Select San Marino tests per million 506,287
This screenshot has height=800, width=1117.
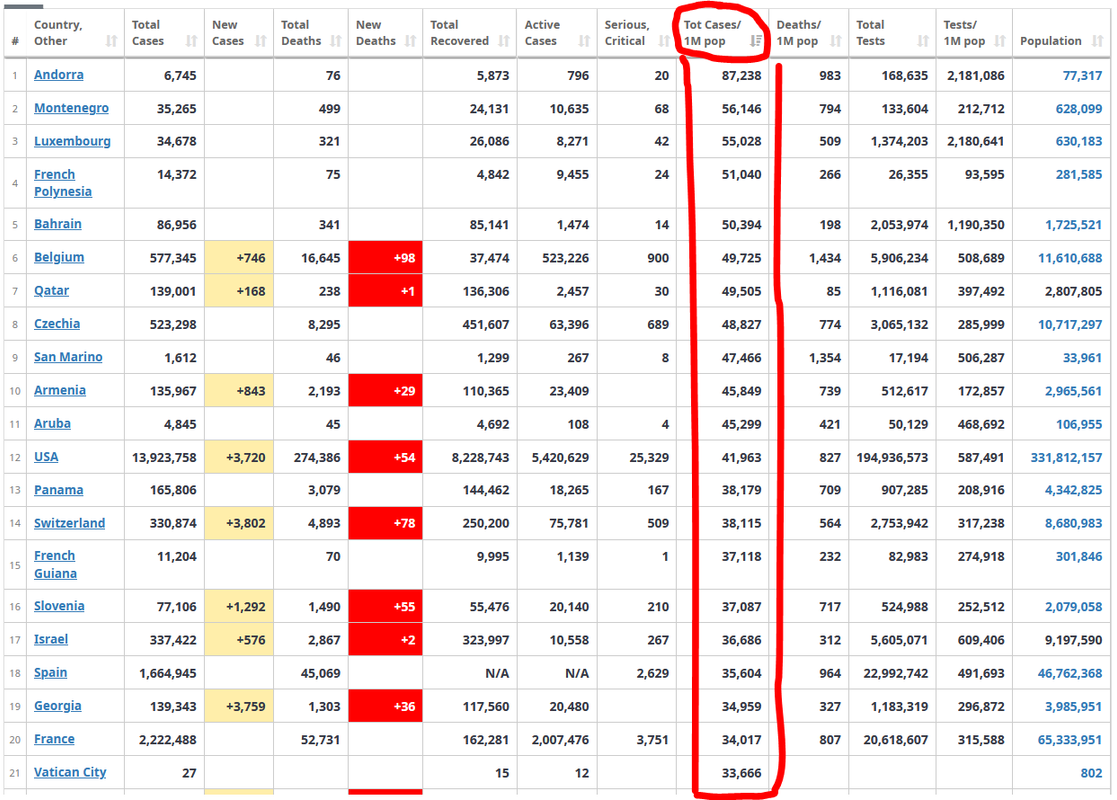981,358
